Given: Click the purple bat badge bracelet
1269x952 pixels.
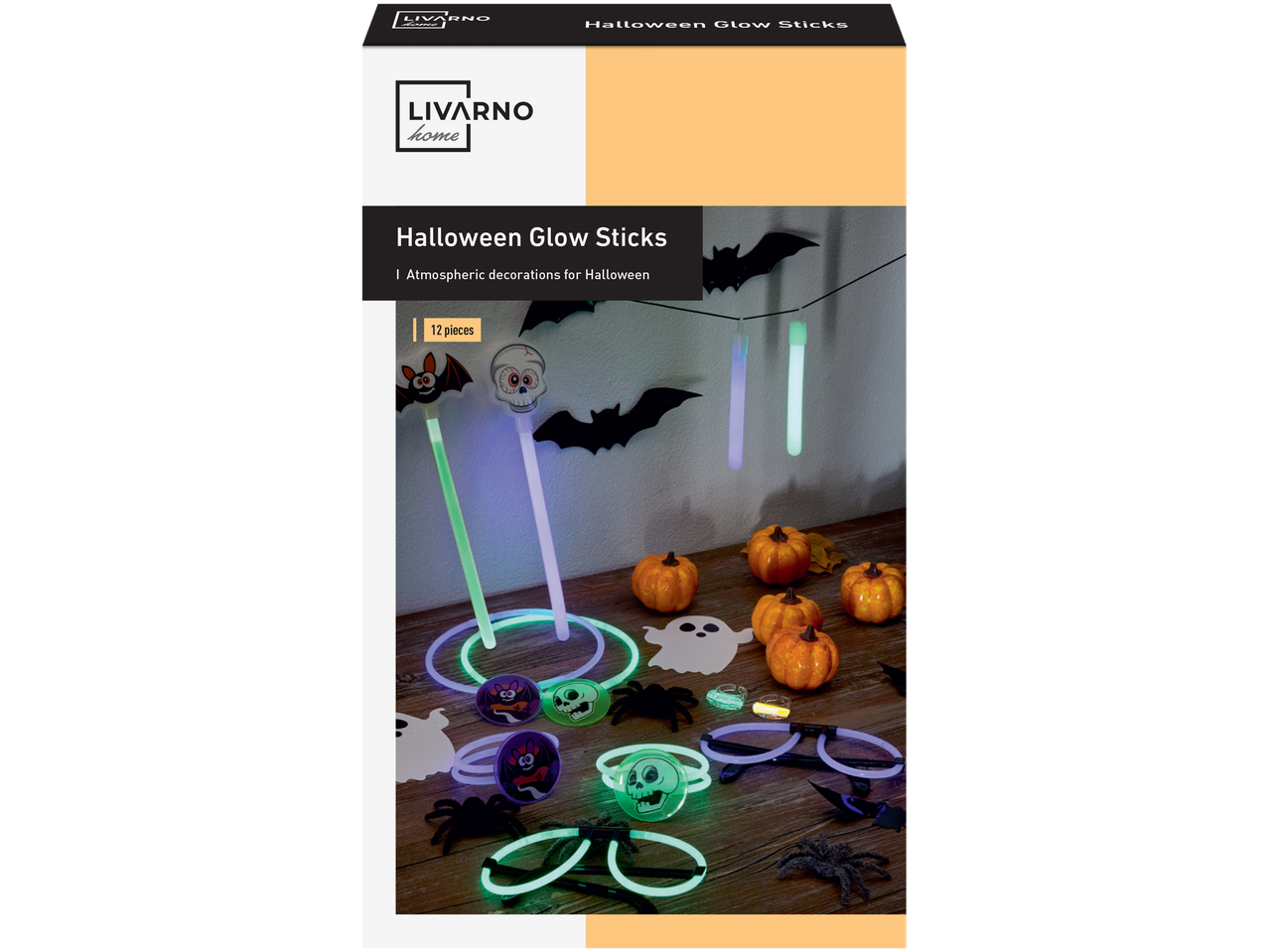Looking at the screenshot, I should [x=509, y=764].
